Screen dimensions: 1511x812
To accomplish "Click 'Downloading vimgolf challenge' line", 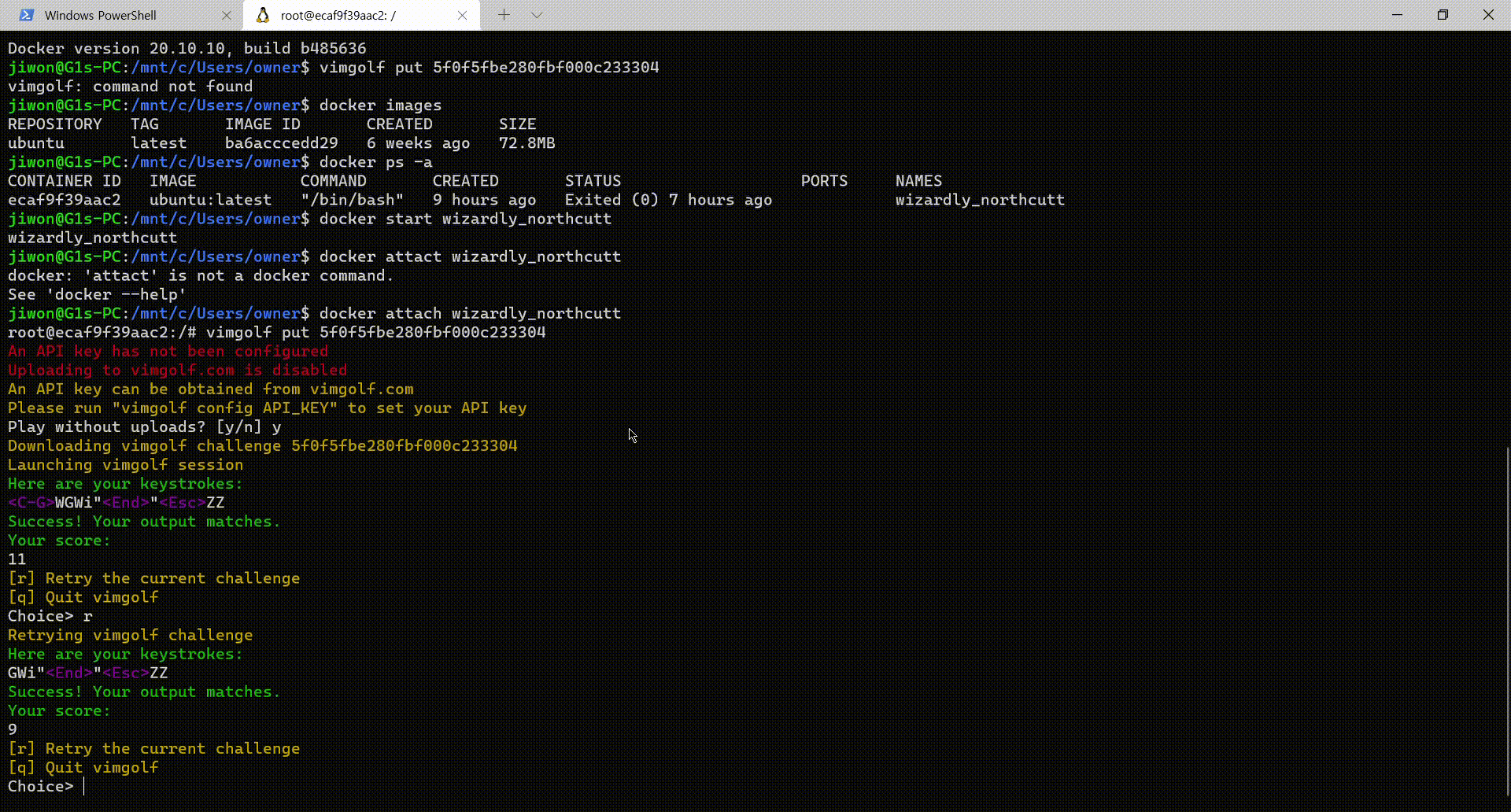I will tap(263, 445).
